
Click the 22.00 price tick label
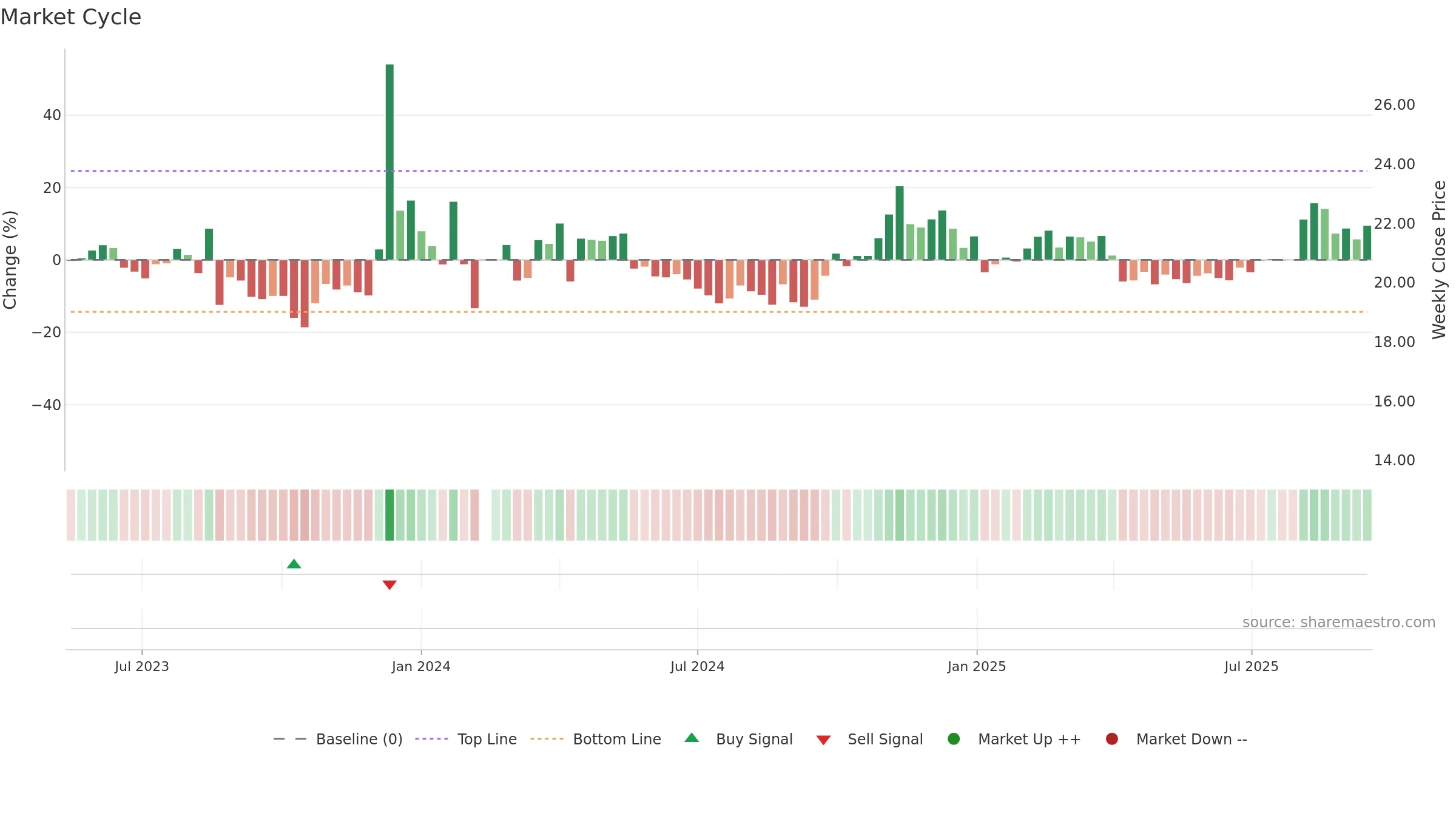tap(1395, 224)
